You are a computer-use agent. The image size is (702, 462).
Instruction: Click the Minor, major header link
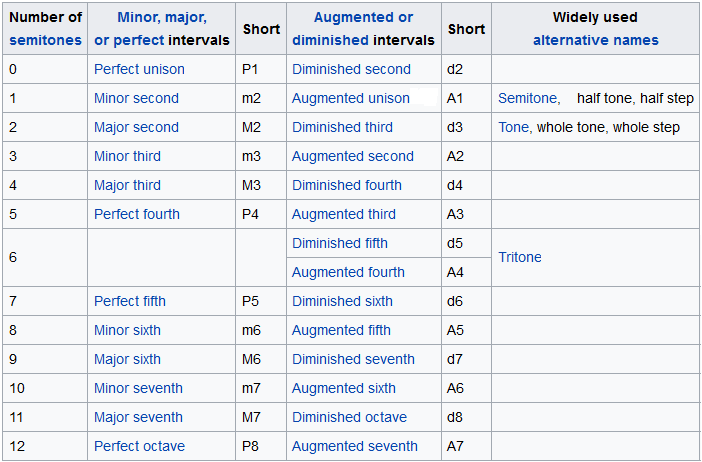[x=162, y=18]
